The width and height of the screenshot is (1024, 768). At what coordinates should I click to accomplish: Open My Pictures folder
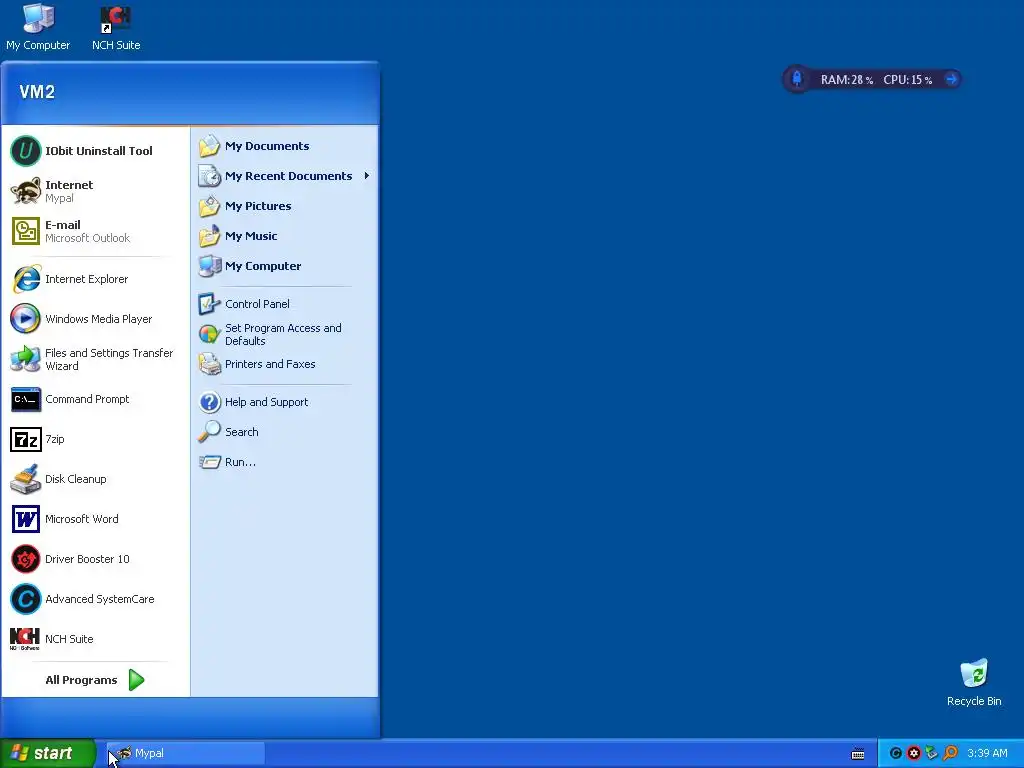click(285, 206)
